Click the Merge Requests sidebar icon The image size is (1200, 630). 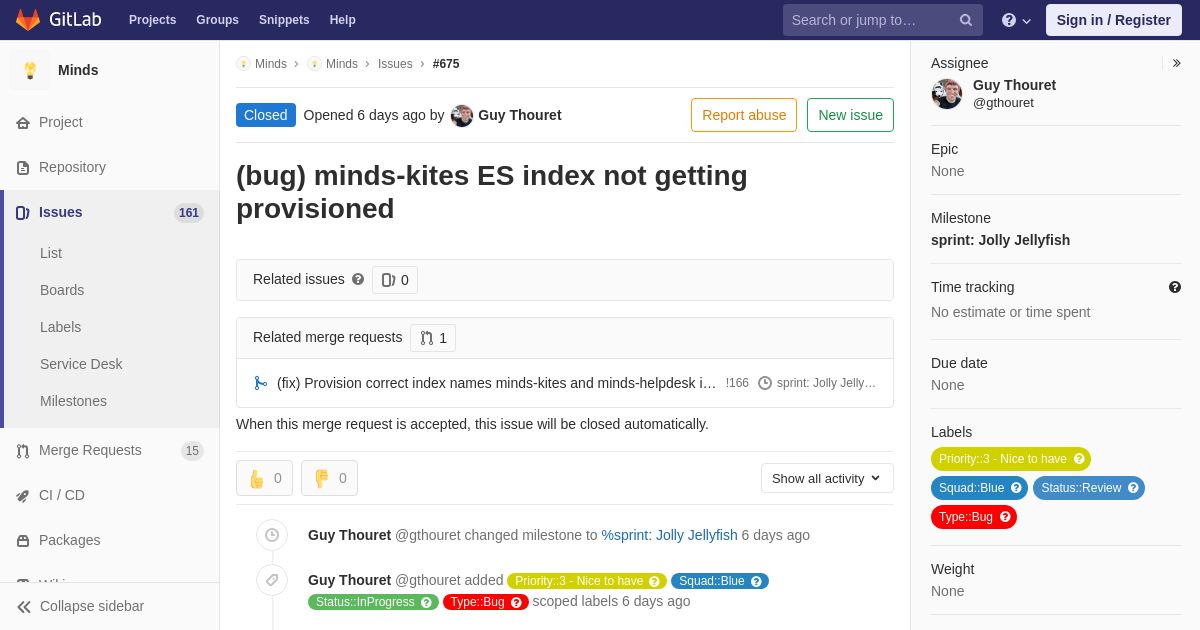point(23,451)
